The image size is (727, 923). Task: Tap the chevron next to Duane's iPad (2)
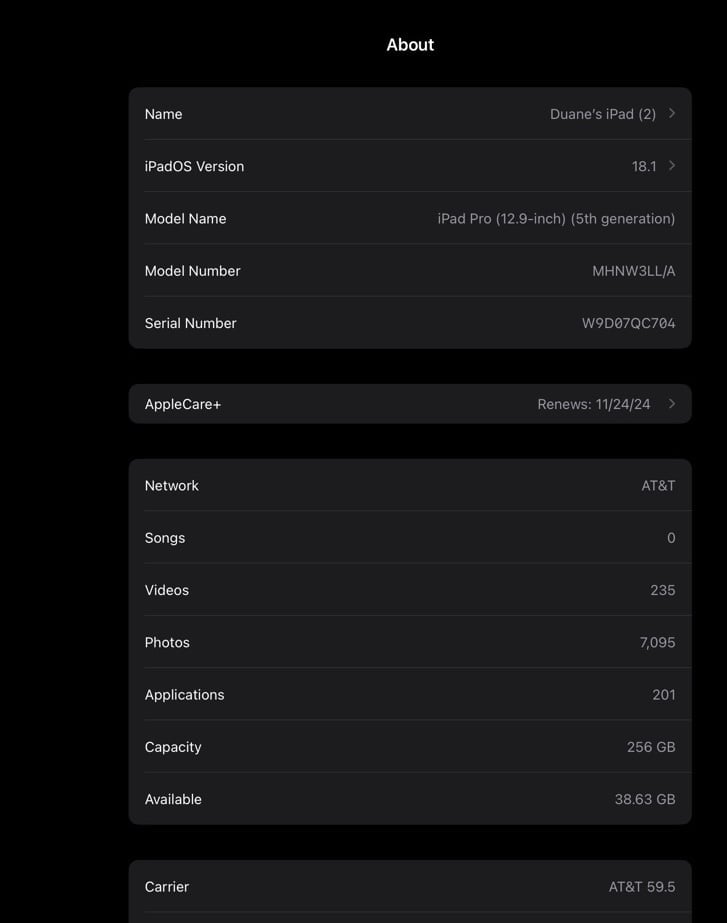[x=673, y=113]
